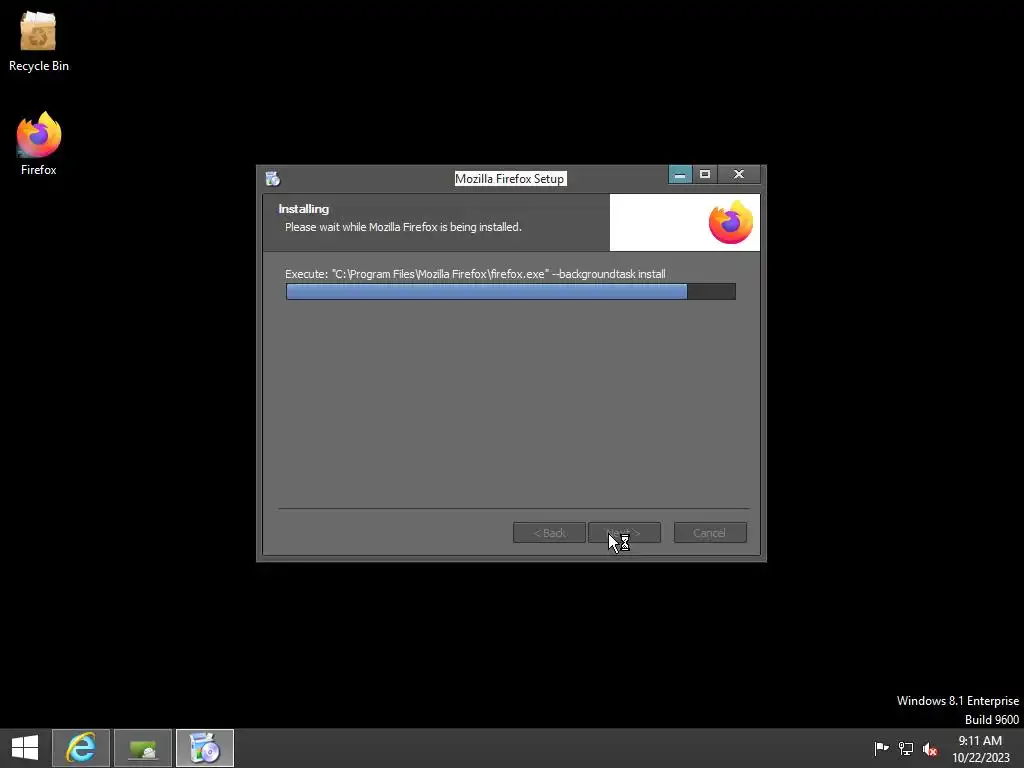Maximize the Mozilla Firefox Setup window
The width and height of the screenshot is (1024, 768).
(x=705, y=174)
